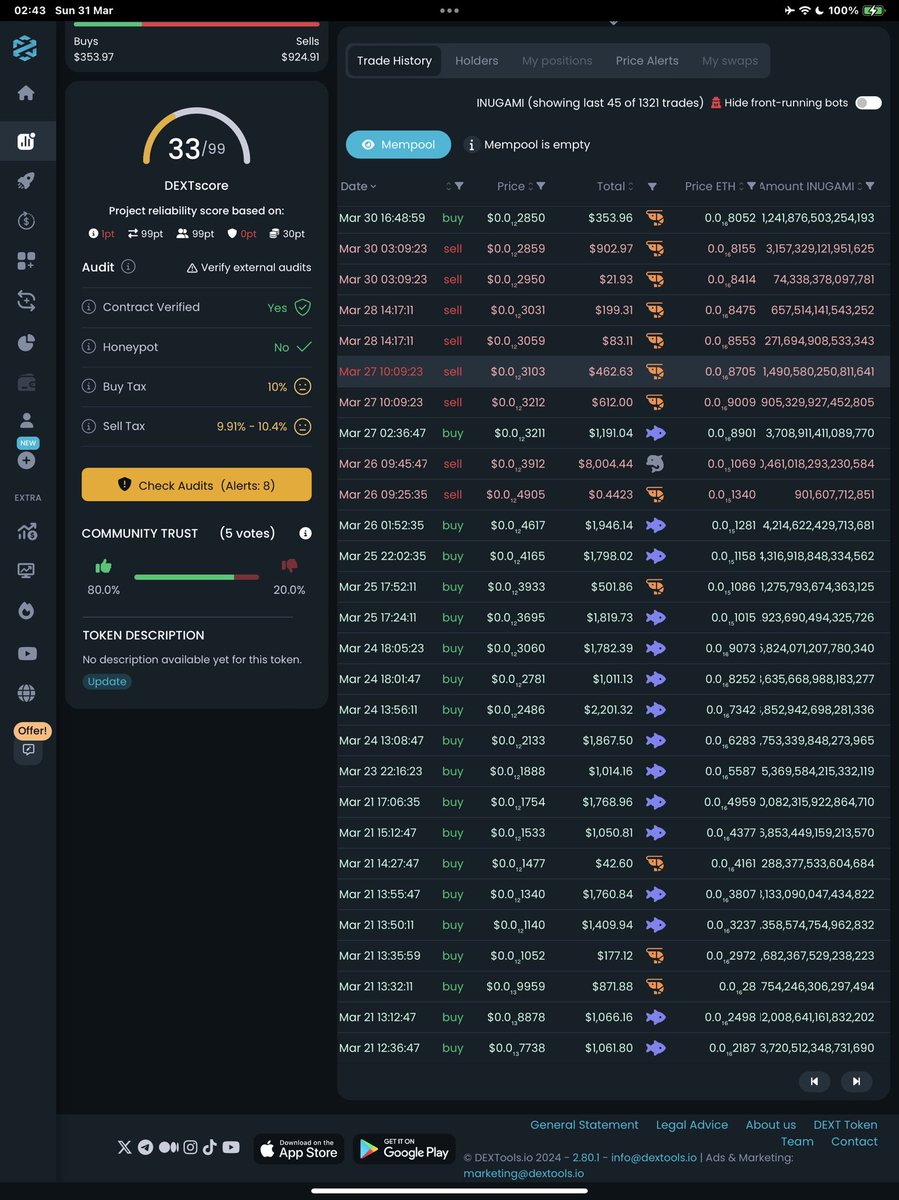Image resolution: width=899 pixels, height=1200 pixels.
Task: Open the fire hot-pairs icon
Action: pyautogui.click(x=26, y=610)
